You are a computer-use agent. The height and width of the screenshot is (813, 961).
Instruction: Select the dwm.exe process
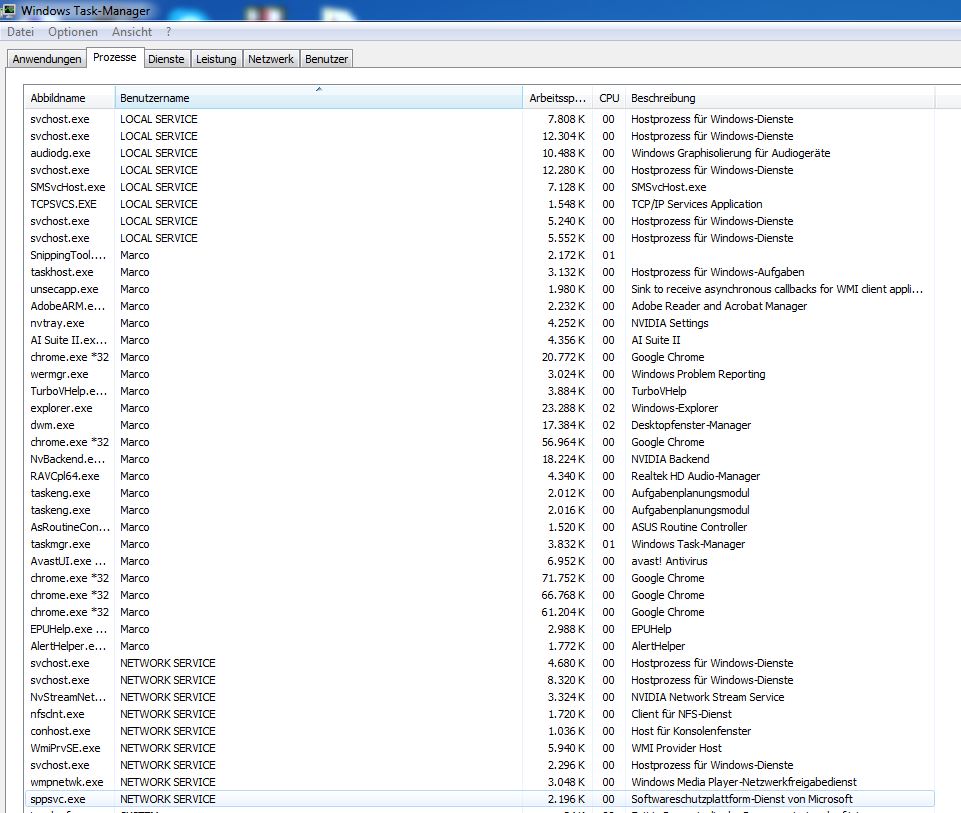point(480,425)
